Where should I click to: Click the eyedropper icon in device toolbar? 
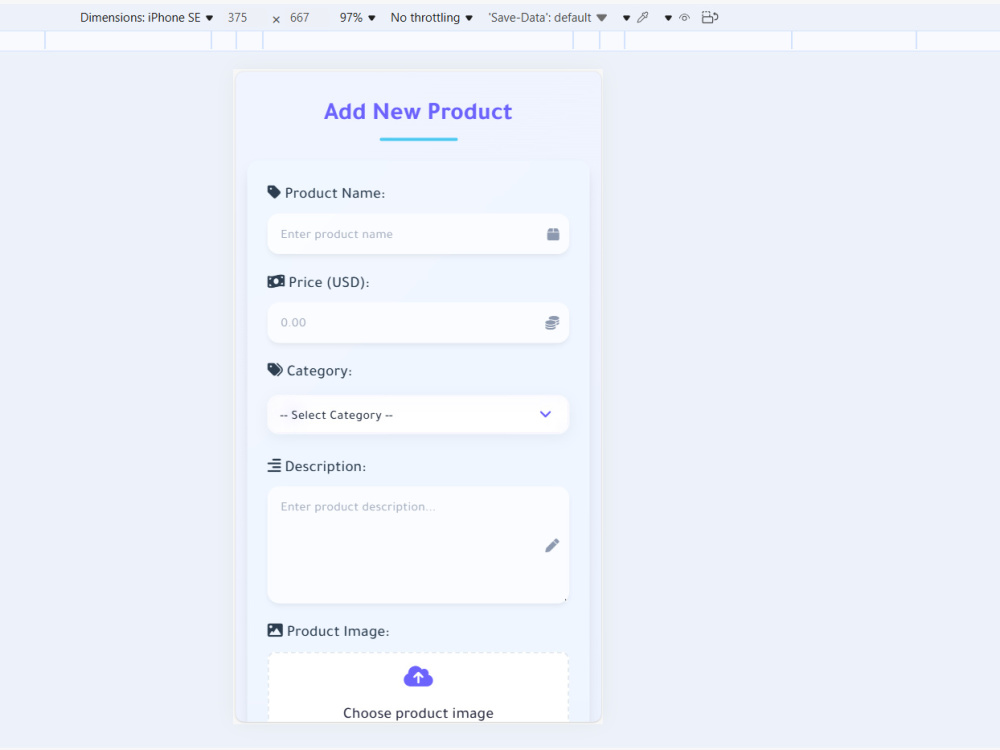[x=643, y=18]
